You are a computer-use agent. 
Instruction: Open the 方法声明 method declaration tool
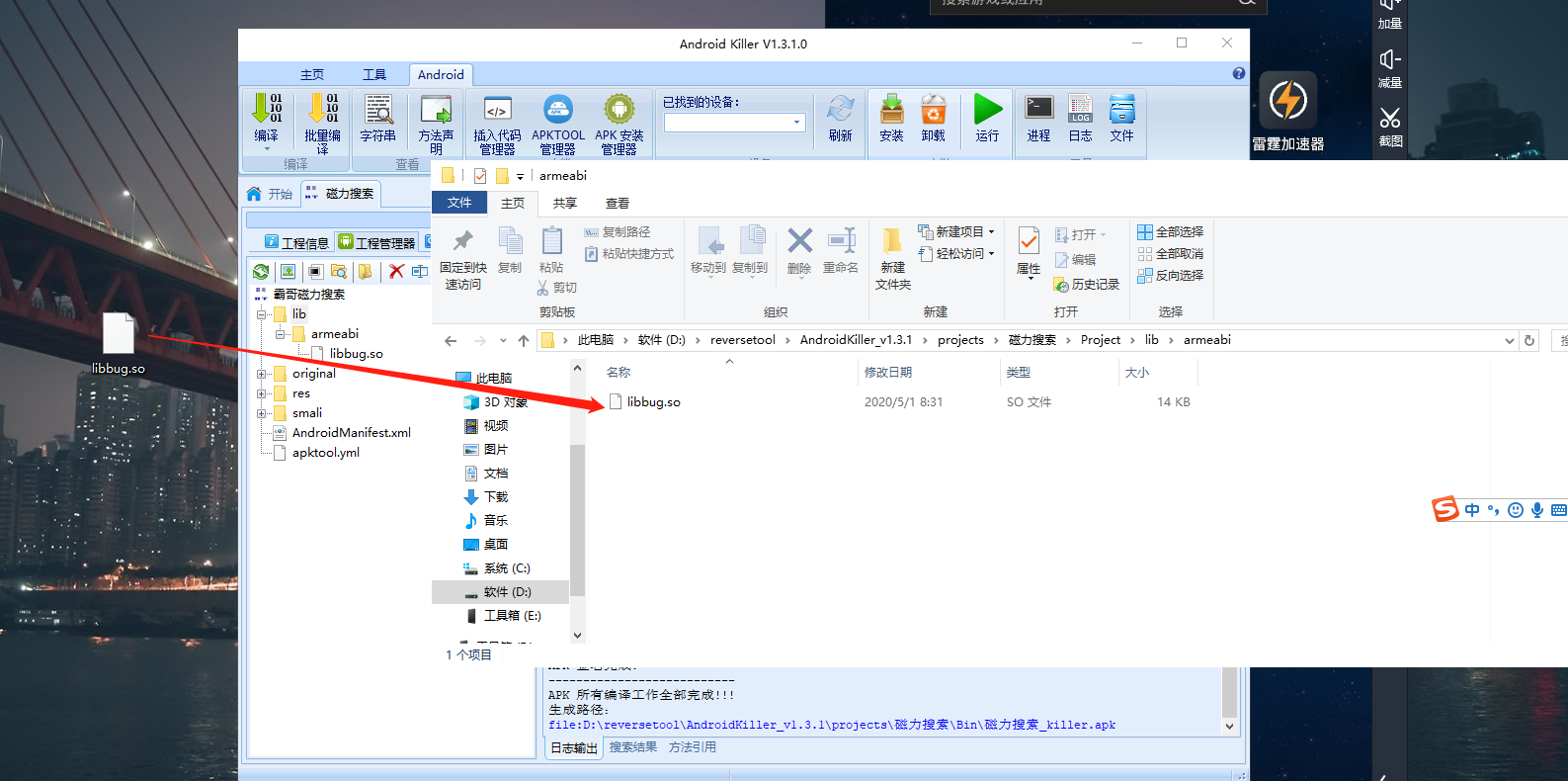(436, 111)
